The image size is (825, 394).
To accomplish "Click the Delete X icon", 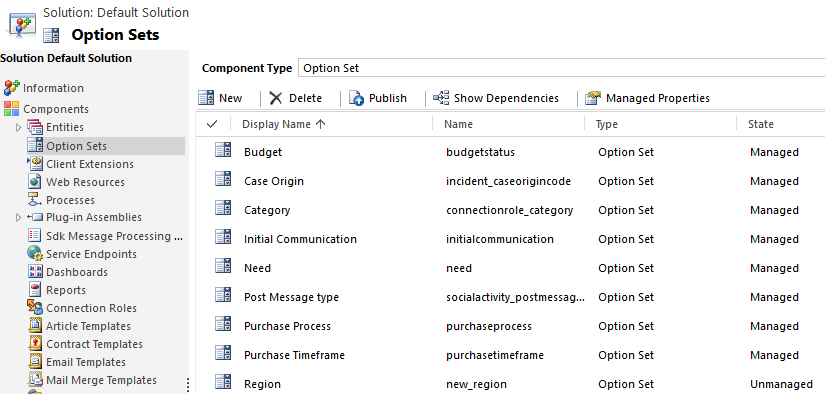I will [x=276, y=98].
